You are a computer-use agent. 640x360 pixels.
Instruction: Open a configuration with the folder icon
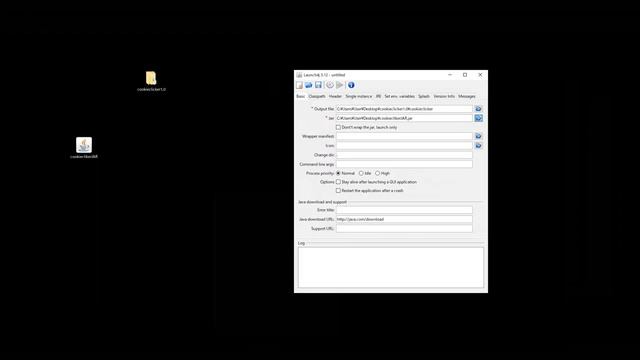coord(309,85)
